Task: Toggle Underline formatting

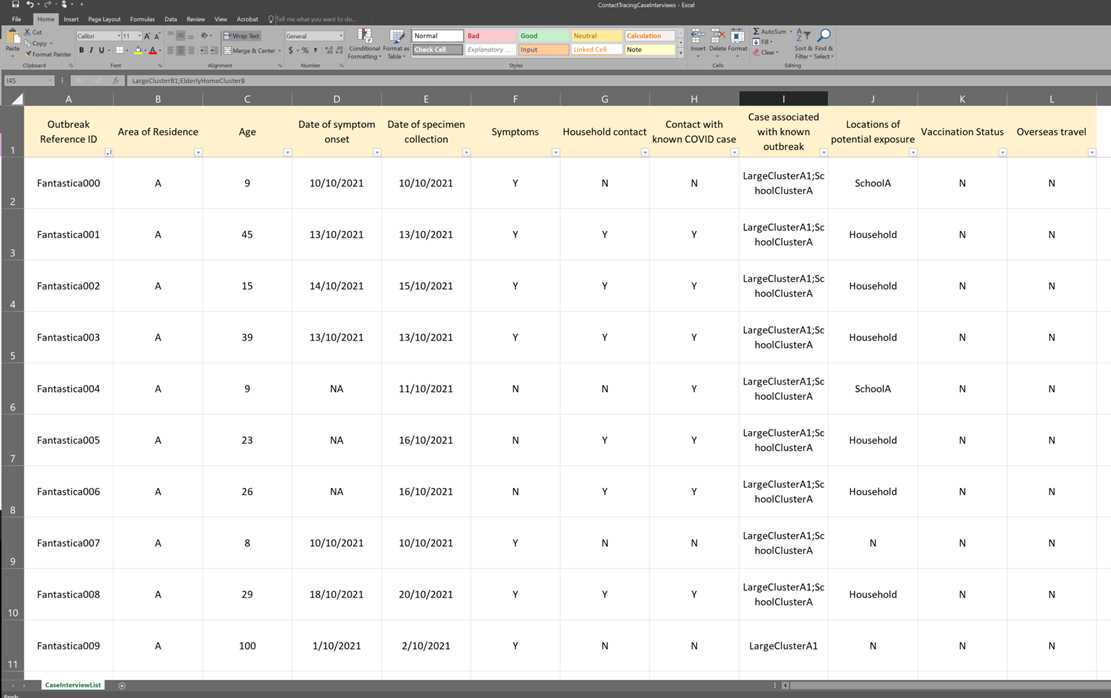Action: 101,50
